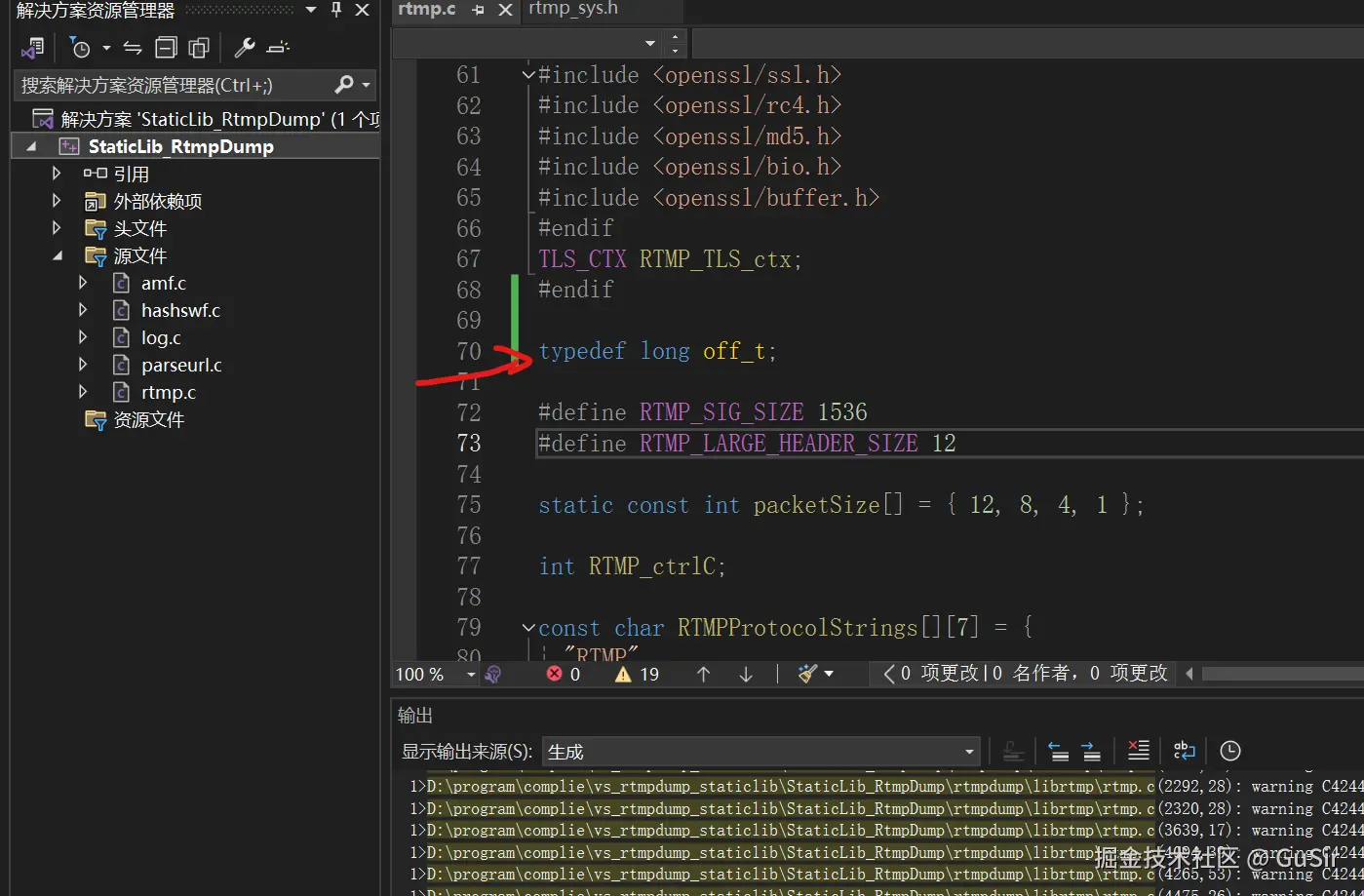This screenshot has width=1364, height=896.
Task: Click the 19 warnings indicator
Action: coord(637,674)
